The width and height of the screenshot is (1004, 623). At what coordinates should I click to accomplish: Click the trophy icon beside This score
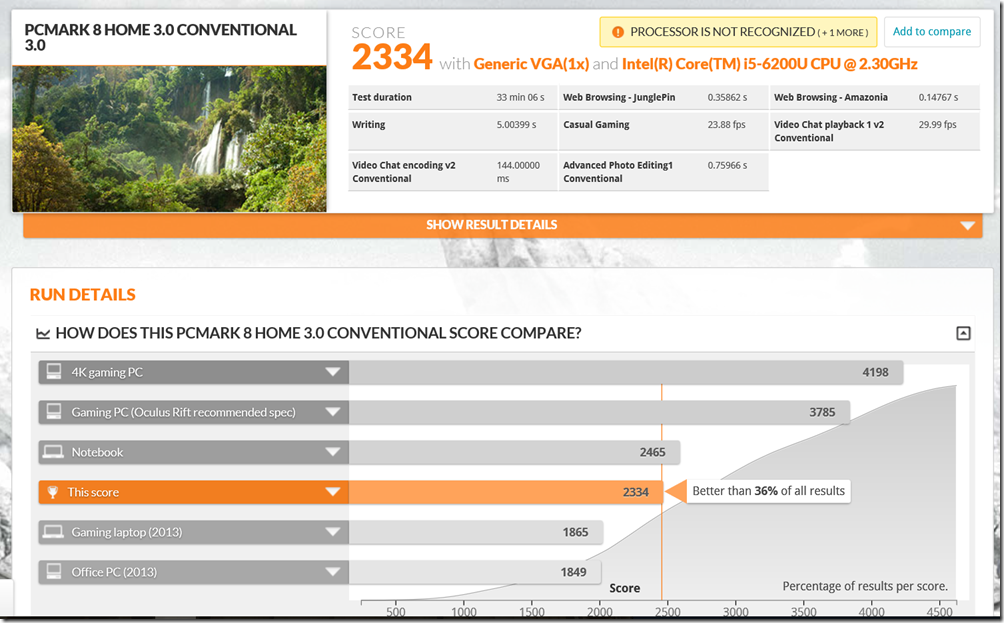[54, 492]
